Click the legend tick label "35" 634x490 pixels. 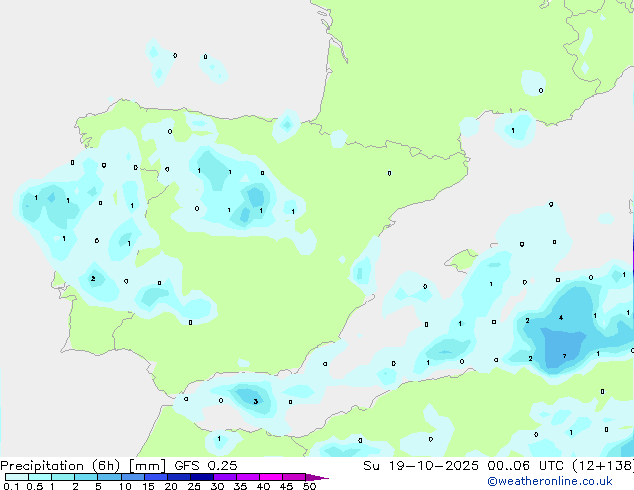tap(240, 486)
